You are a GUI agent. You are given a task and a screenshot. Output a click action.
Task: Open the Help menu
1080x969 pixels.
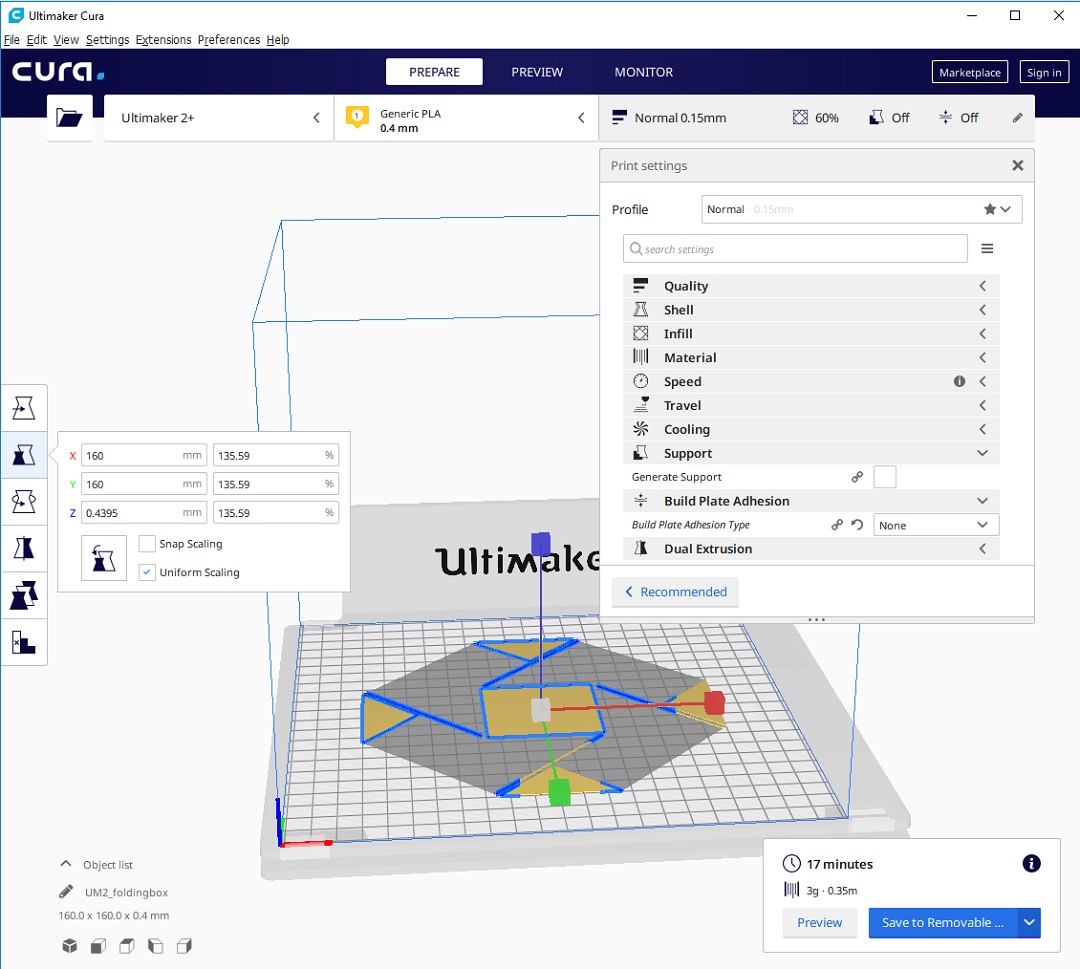click(278, 39)
